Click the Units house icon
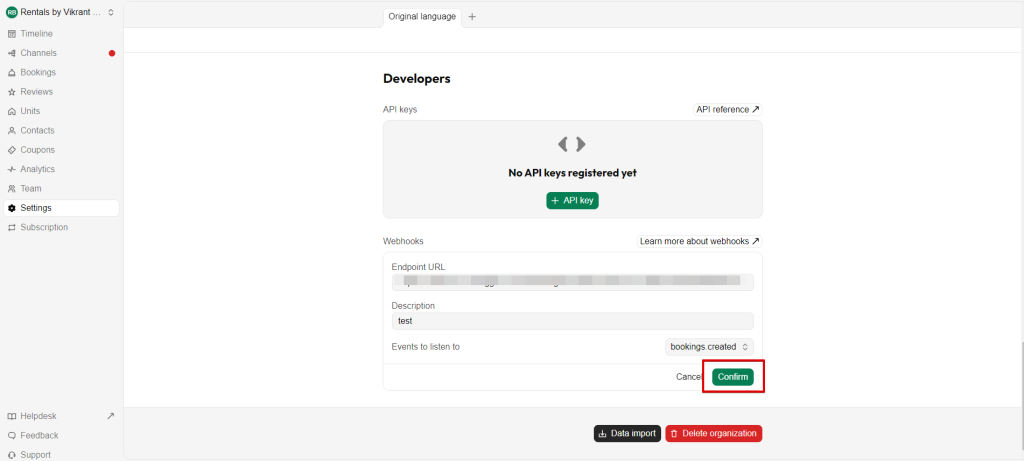 11,111
